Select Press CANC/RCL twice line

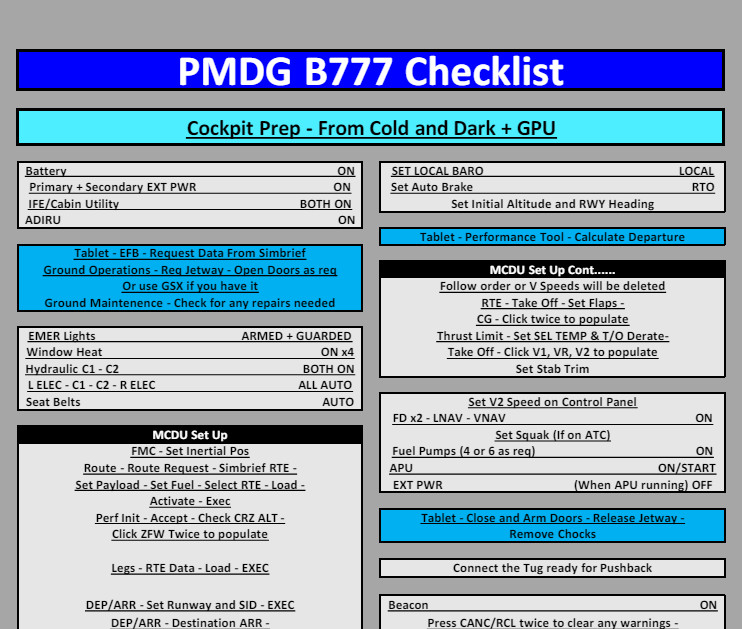click(x=552, y=623)
